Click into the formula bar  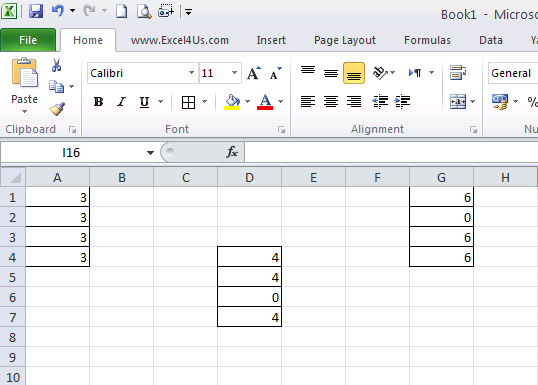pos(391,152)
